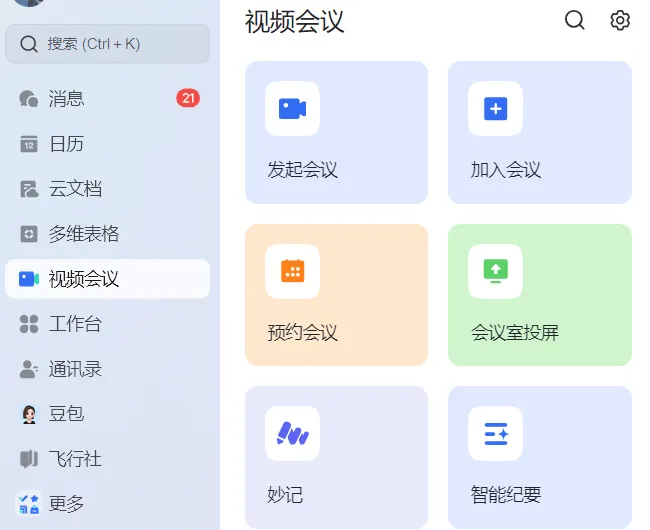Click the 妙记 card
This screenshot has height=530, width=650.
tap(336, 457)
